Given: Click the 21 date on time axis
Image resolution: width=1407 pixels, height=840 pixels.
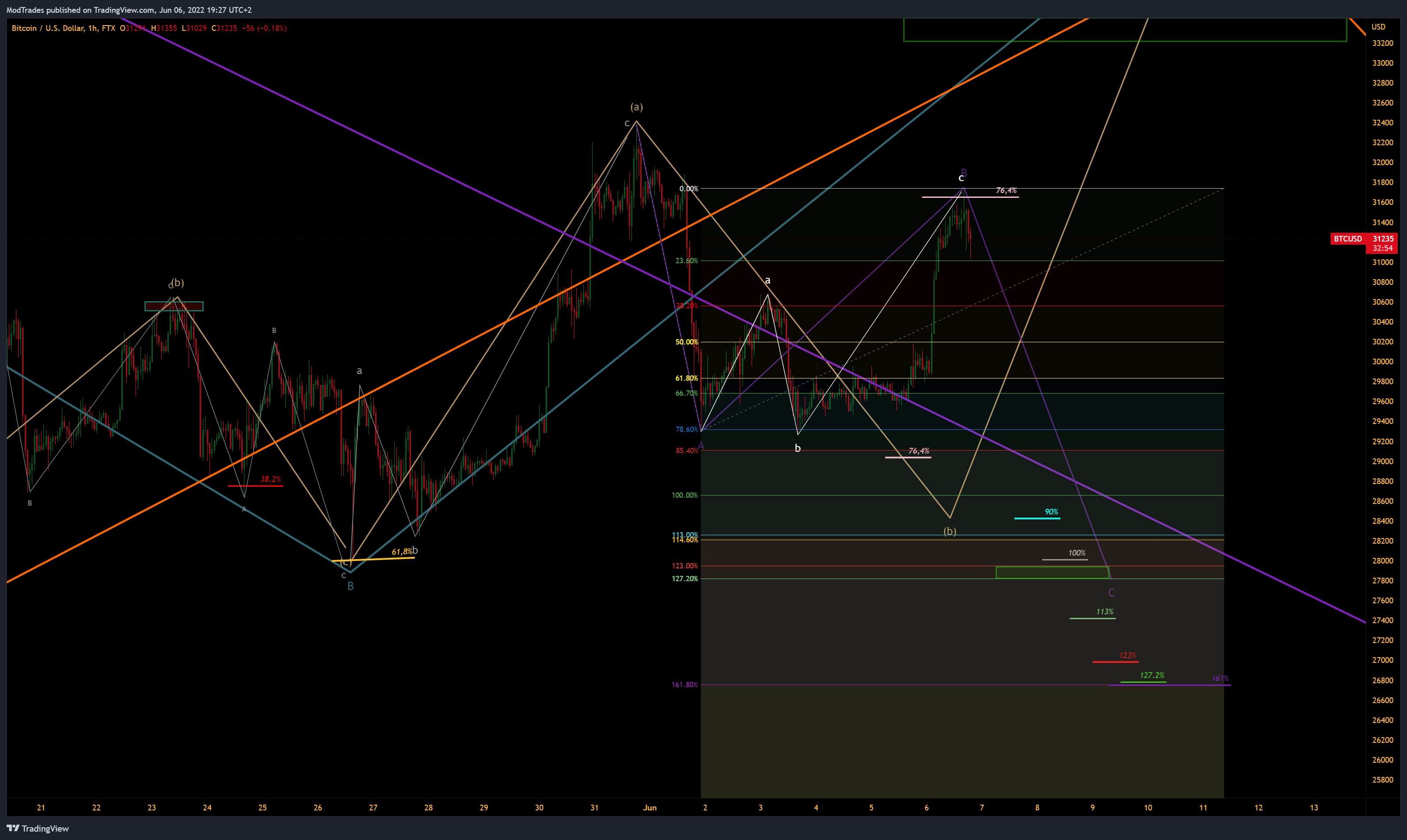Looking at the screenshot, I should (x=41, y=808).
